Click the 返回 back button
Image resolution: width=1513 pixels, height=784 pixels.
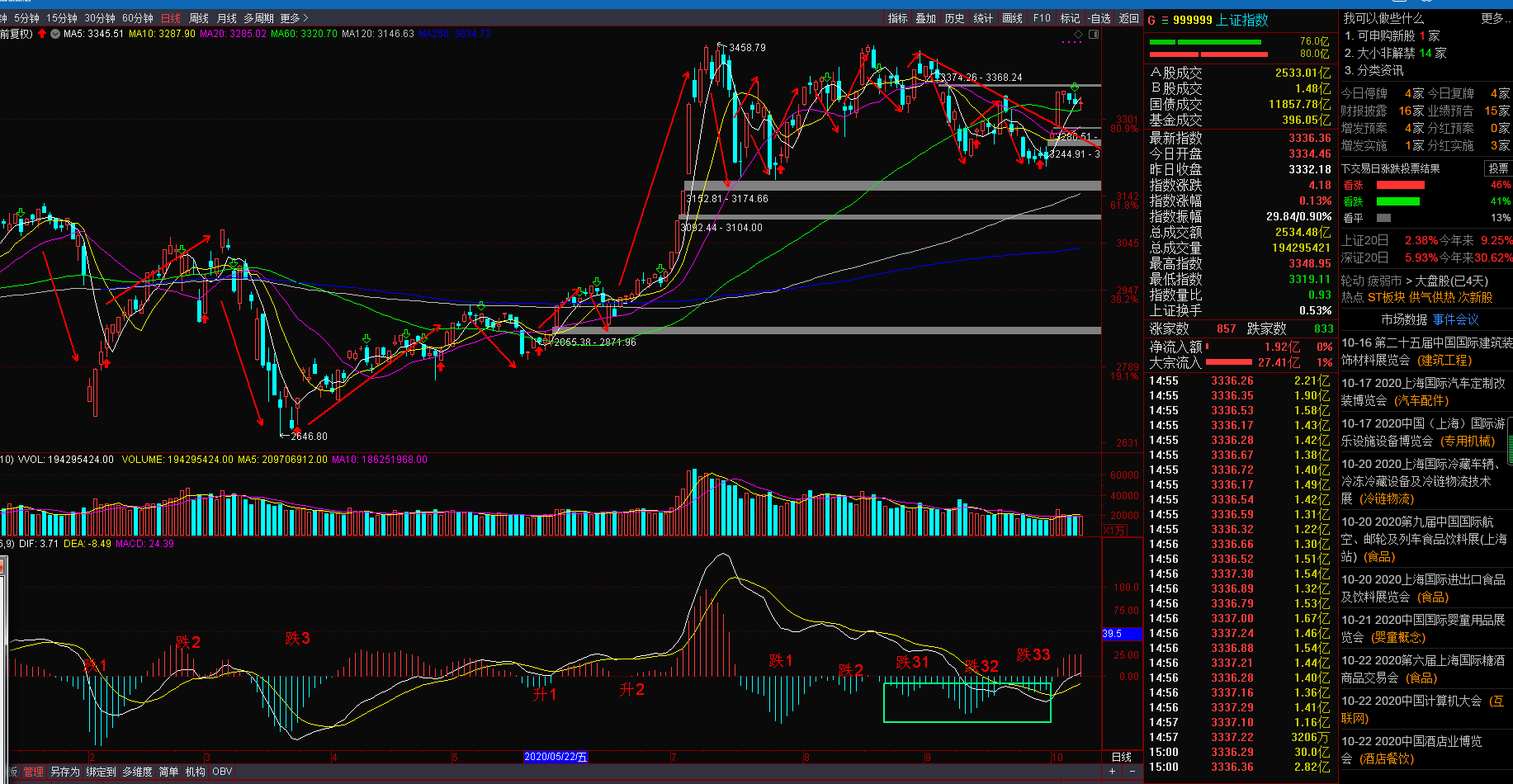click(x=1128, y=18)
